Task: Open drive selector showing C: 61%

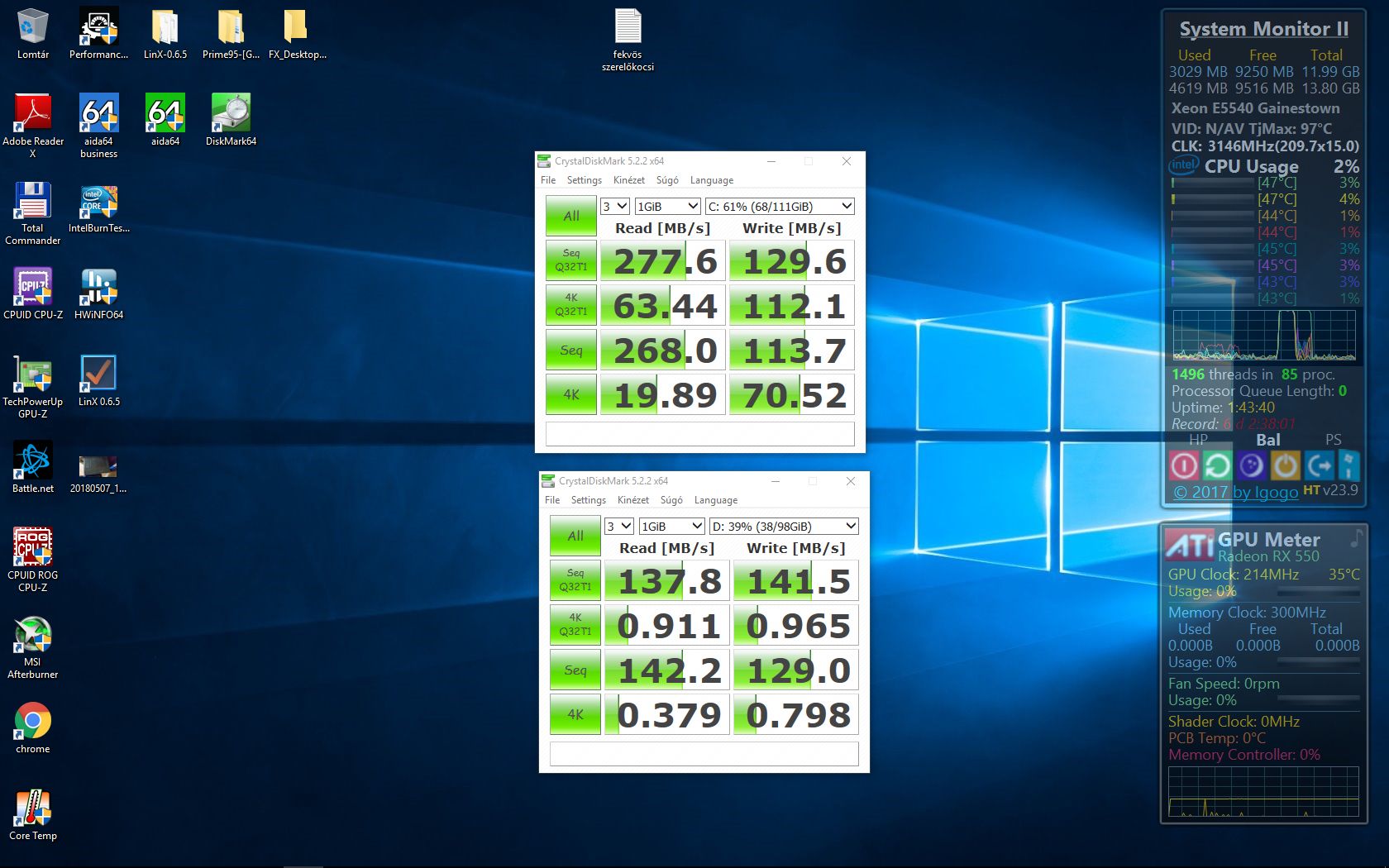Action: click(x=780, y=206)
